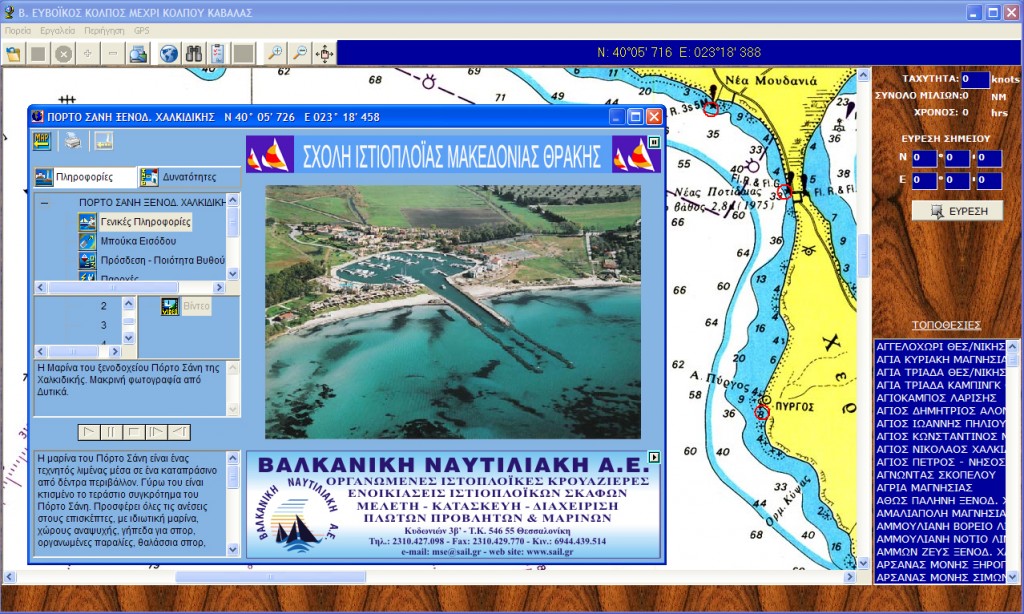Click map vertical scrollbar up arrow
This screenshot has width=1024, height=614.
(863, 75)
